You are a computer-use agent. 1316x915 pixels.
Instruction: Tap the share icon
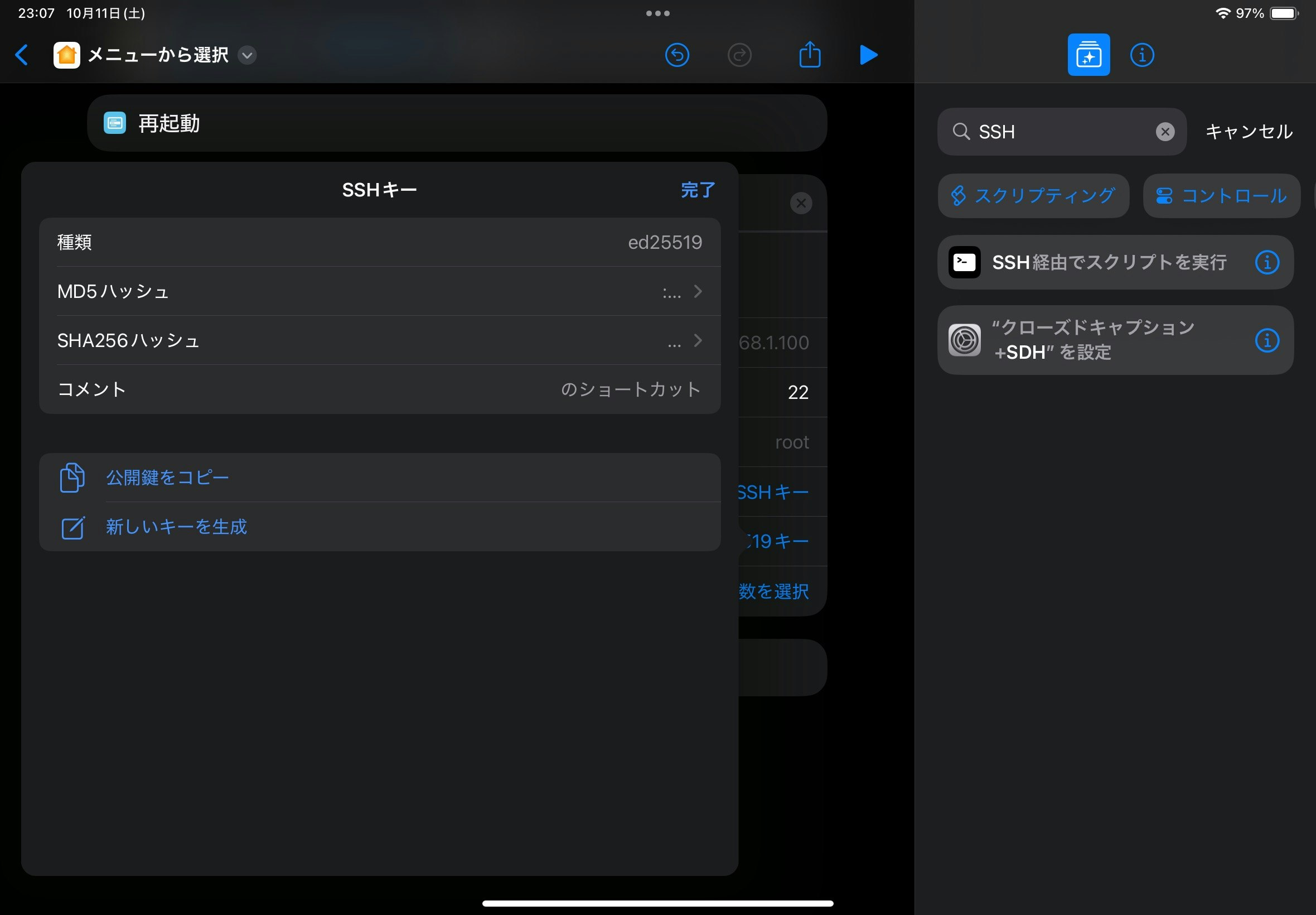coord(810,55)
